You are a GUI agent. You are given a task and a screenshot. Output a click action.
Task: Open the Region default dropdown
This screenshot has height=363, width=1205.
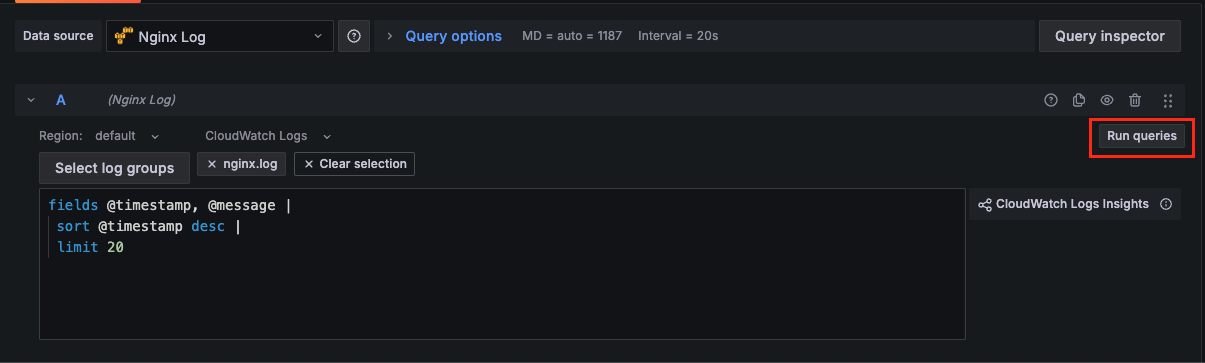coord(127,136)
